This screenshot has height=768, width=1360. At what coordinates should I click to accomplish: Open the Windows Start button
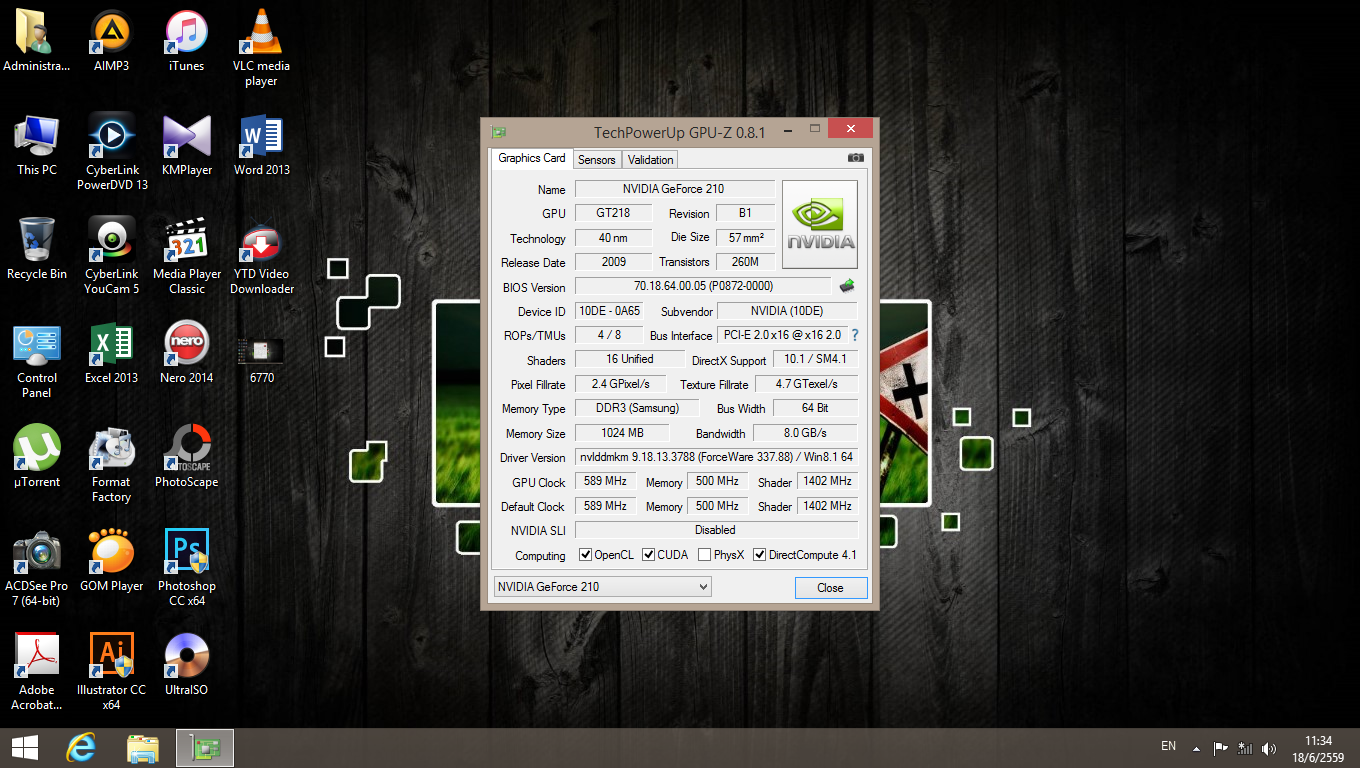pyautogui.click(x=25, y=748)
